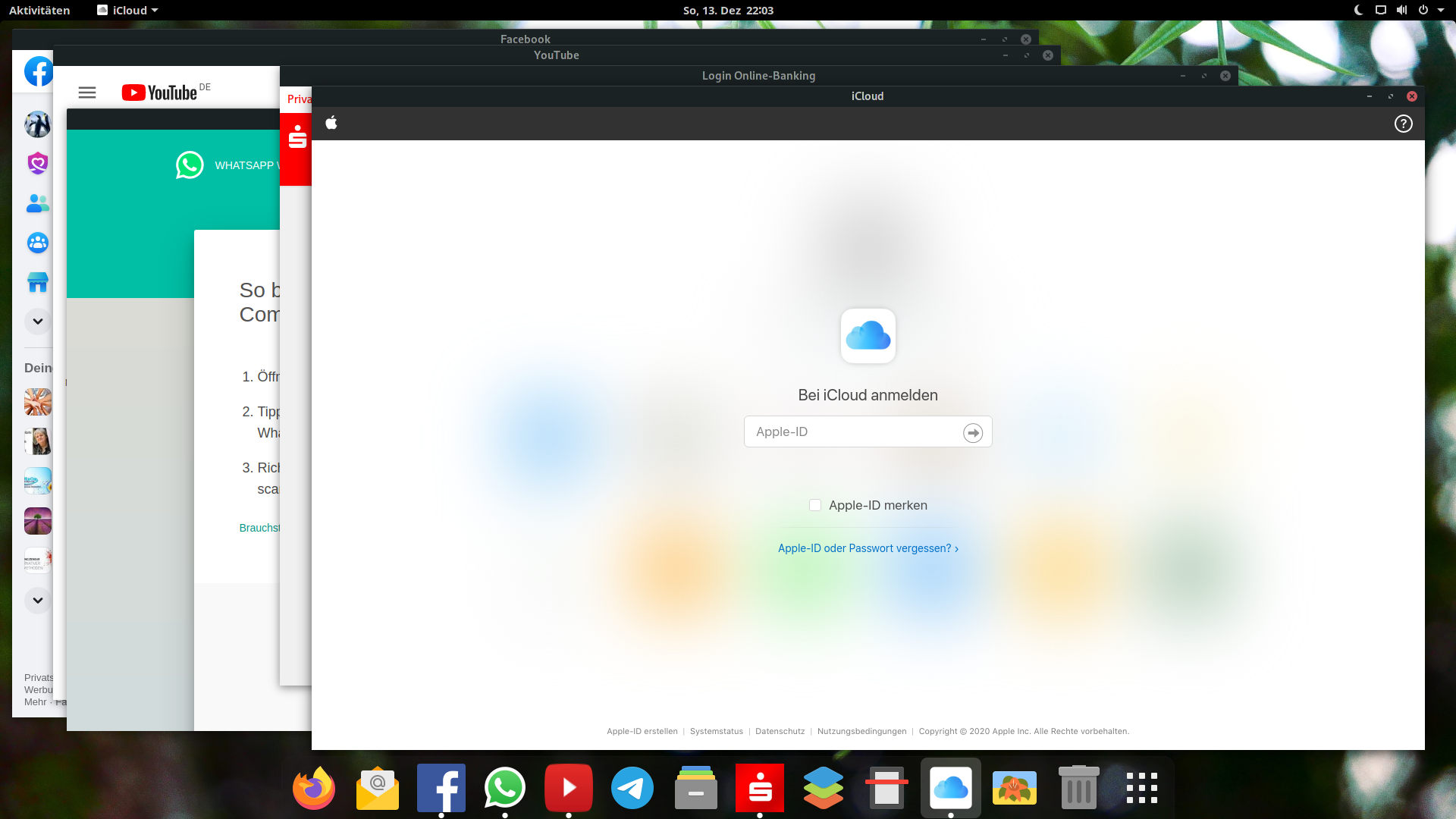This screenshot has width=1456, height=819.
Task: Click the Friends icon in the Facebook sidebar
Action: pos(36,203)
